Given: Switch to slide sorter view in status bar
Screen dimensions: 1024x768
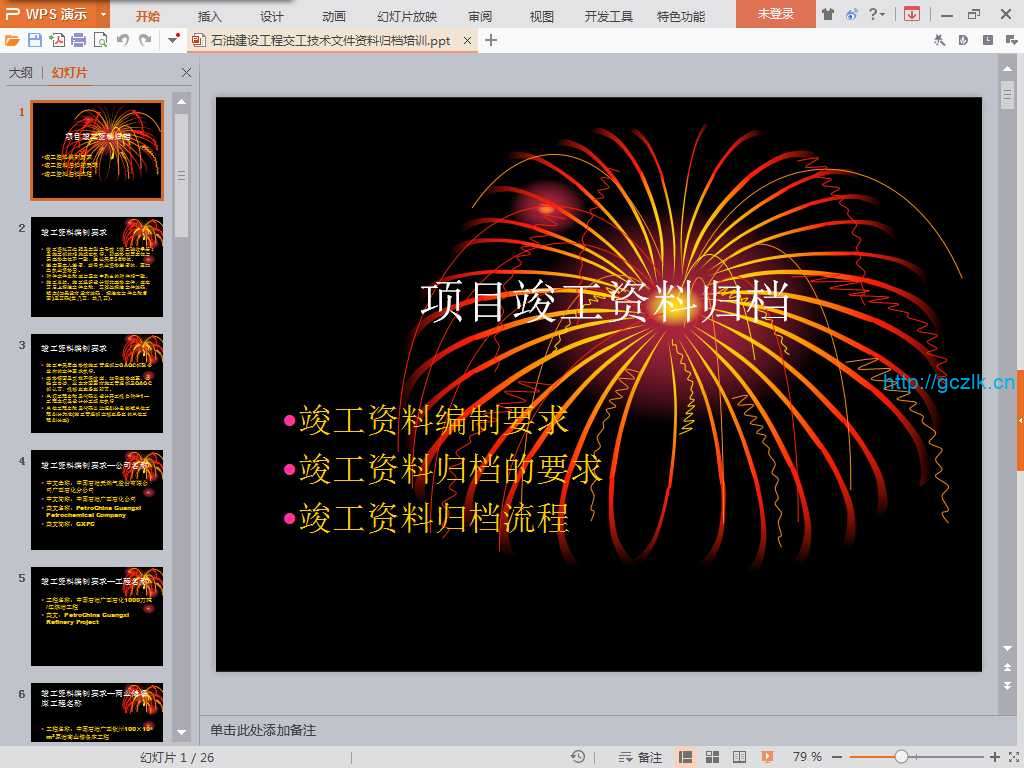Looking at the screenshot, I should [x=712, y=757].
